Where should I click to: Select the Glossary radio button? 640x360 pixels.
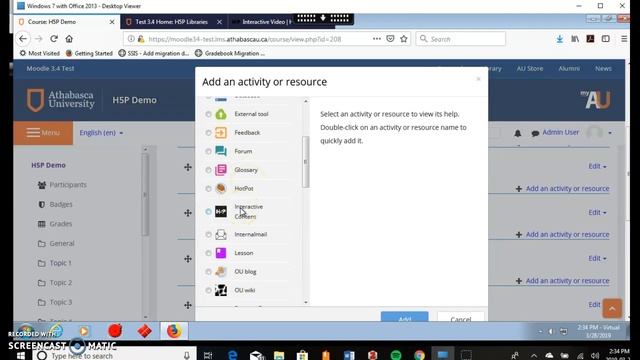point(209,170)
